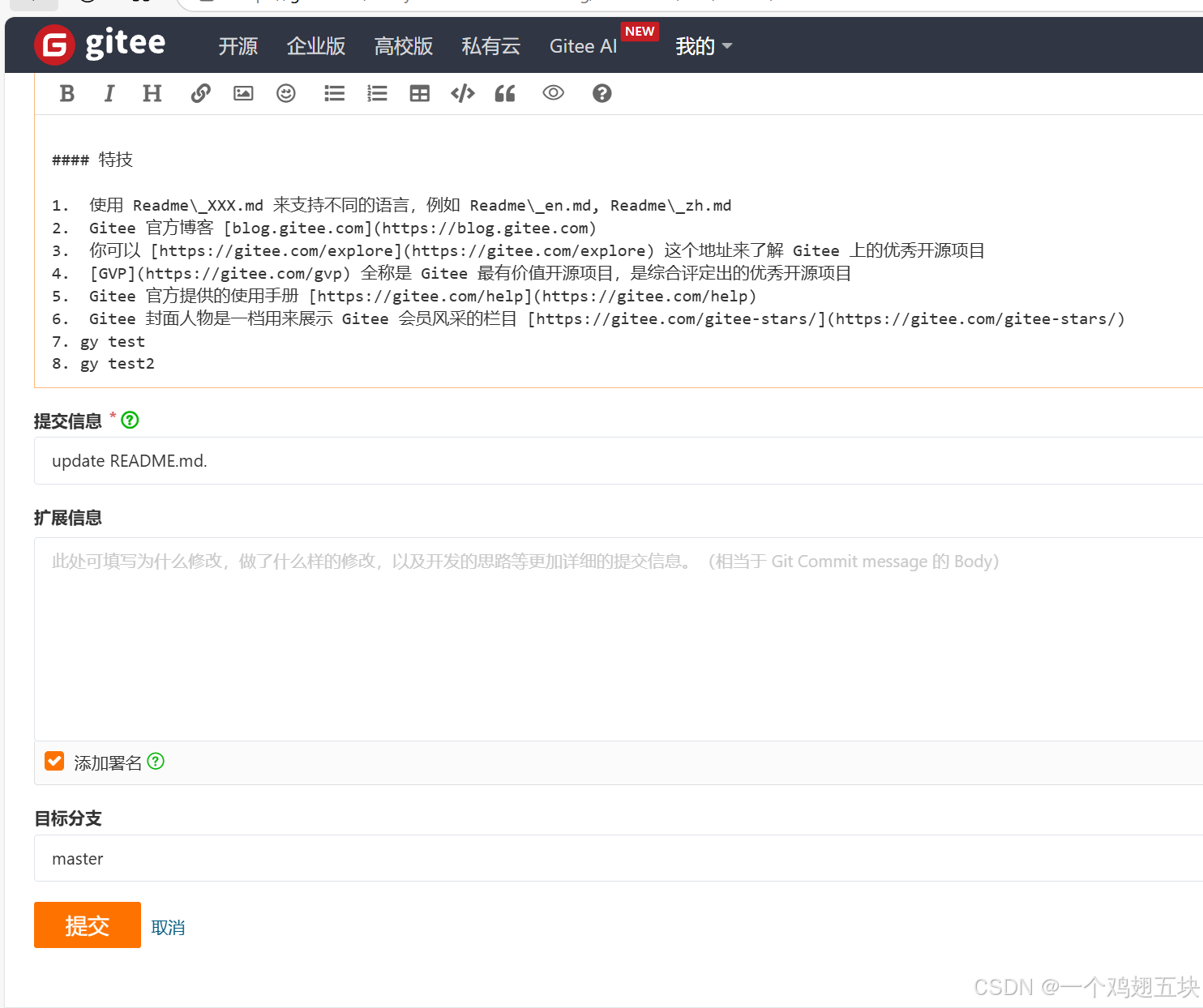Viewport: 1203px width, 1008px height.
Task: Open the 企业版 navigation item
Action: [316, 46]
